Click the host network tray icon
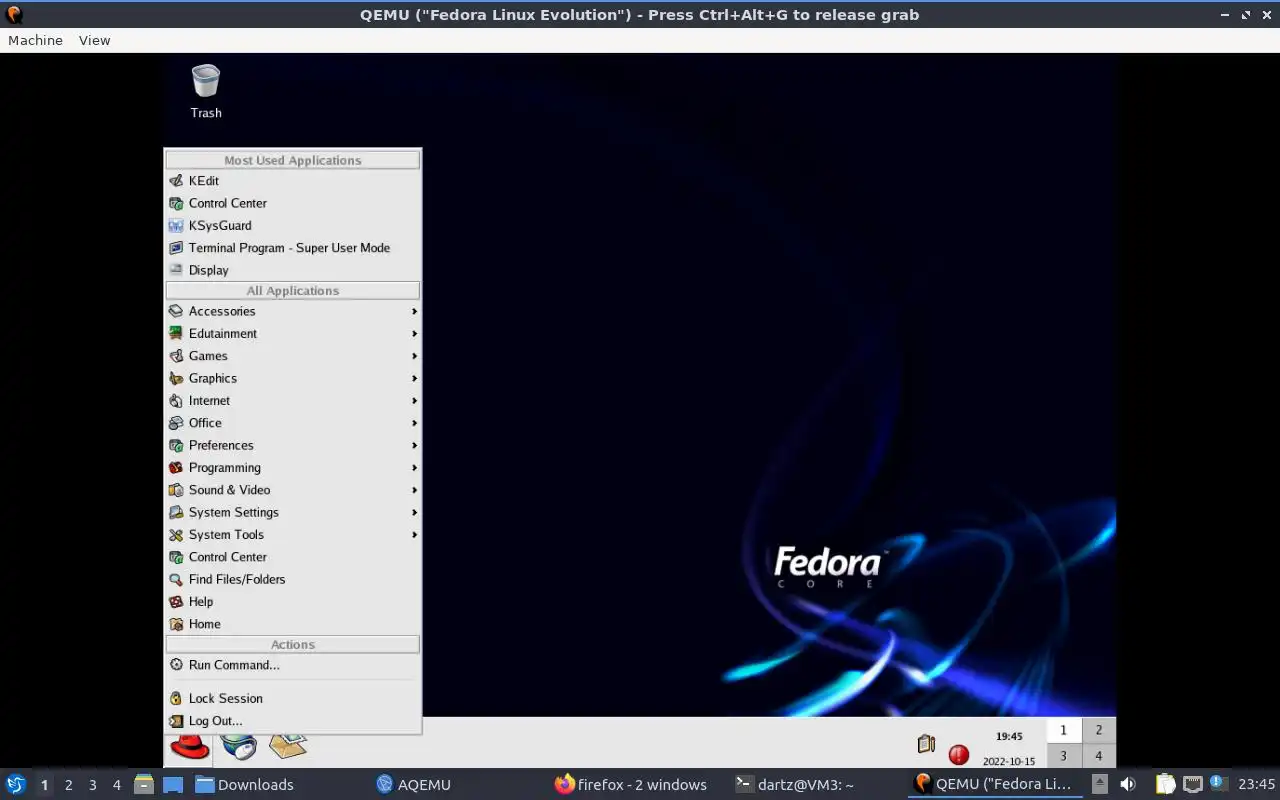This screenshot has width=1280, height=800. (1193, 785)
